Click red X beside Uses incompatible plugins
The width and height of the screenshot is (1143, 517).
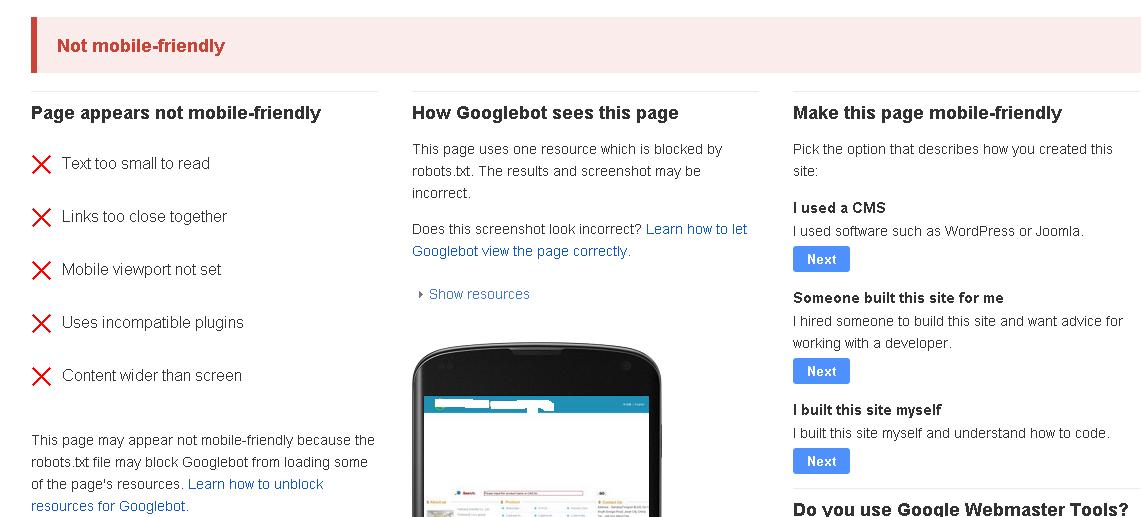point(41,323)
